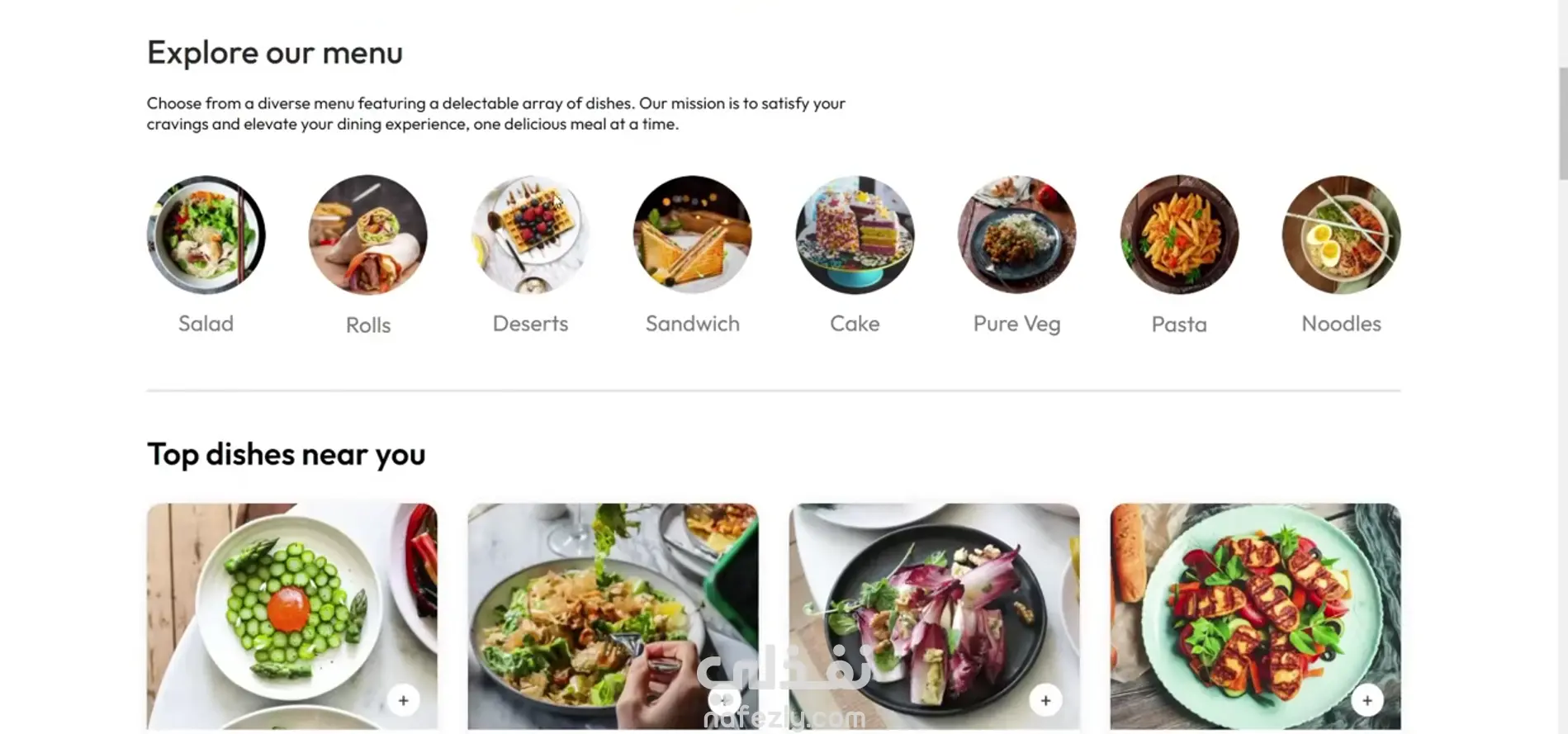The width and height of the screenshot is (1568, 734).
Task: Click the Salad label text
Action: (206, 324)
